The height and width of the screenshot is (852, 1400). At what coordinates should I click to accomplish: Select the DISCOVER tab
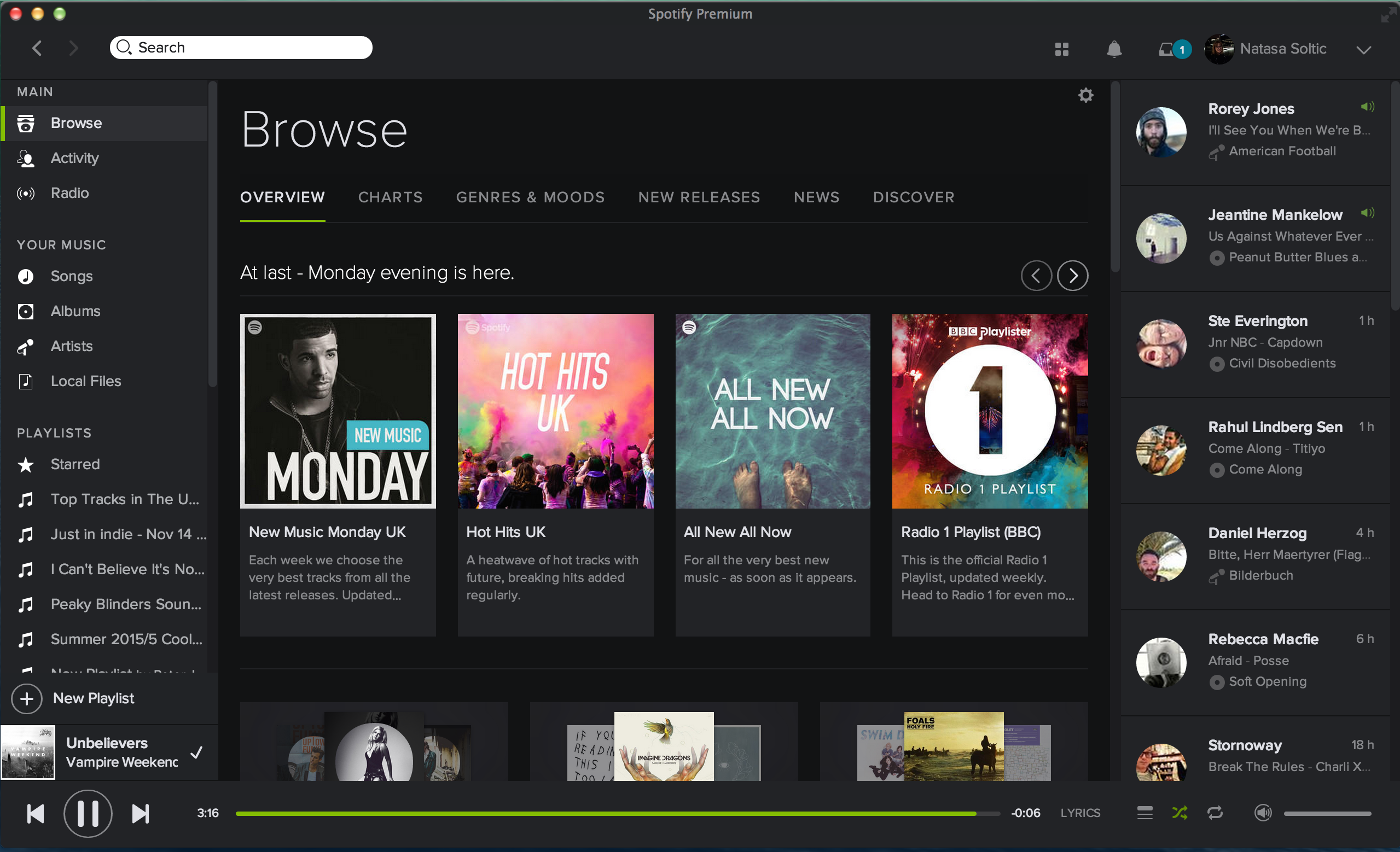tap(912, 197)
